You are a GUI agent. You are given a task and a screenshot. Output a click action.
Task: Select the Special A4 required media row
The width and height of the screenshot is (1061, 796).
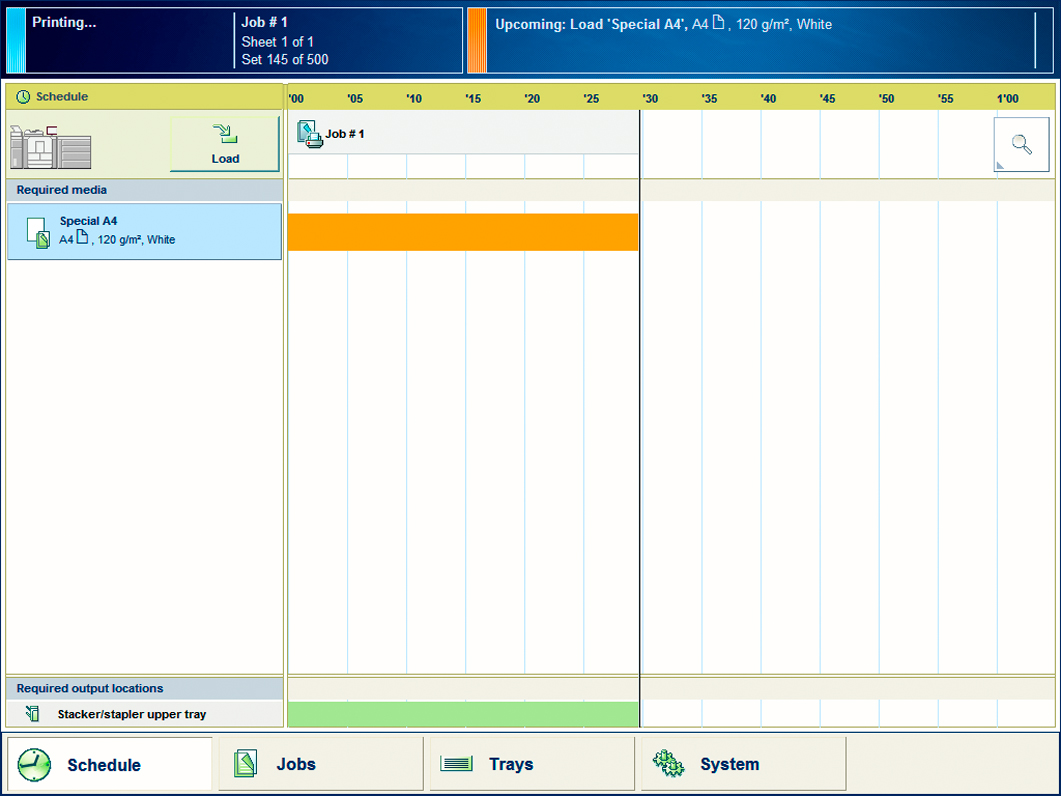click(144, 232)
